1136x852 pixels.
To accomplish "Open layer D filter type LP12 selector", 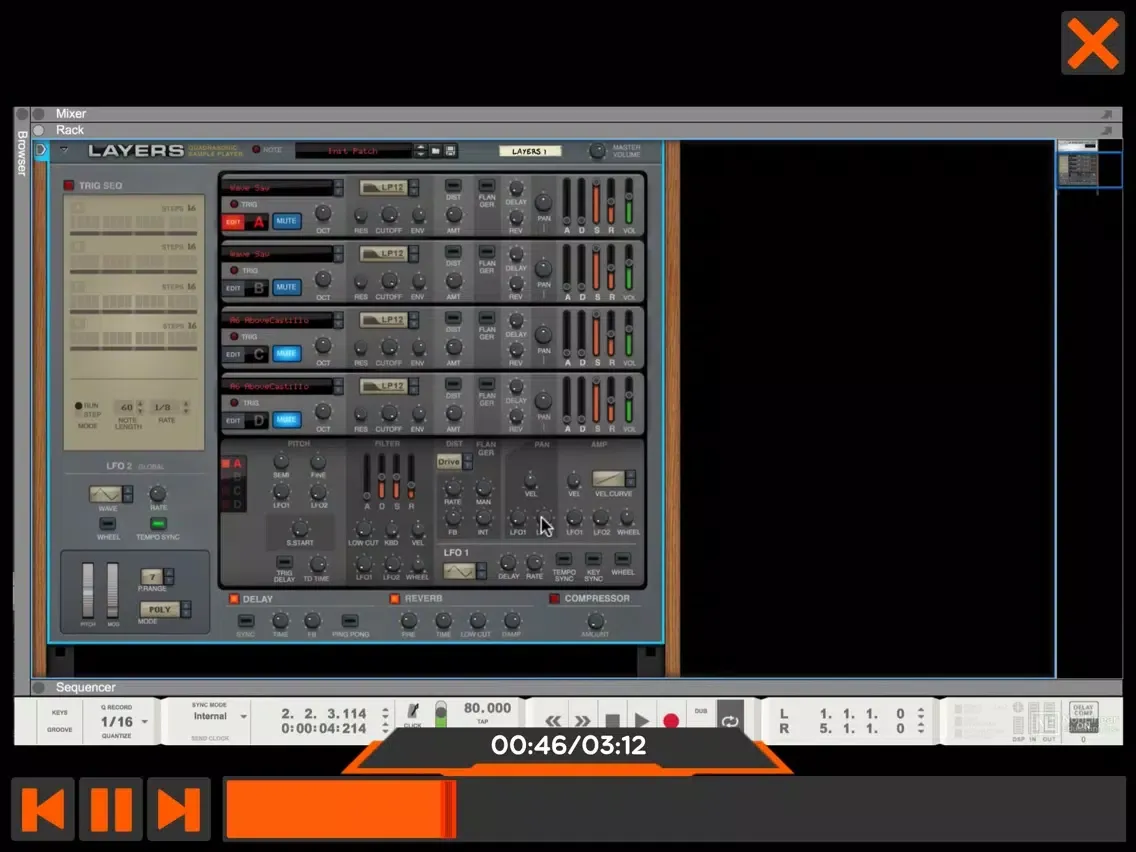I will tap(389, 386).
